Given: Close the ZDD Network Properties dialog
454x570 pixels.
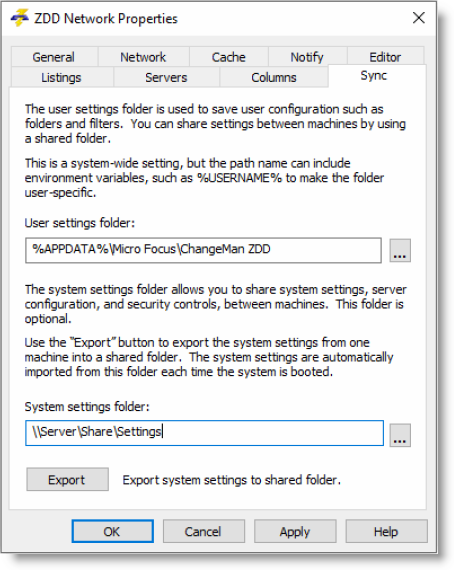Looking at the screenshot, I should click(419, 17).
